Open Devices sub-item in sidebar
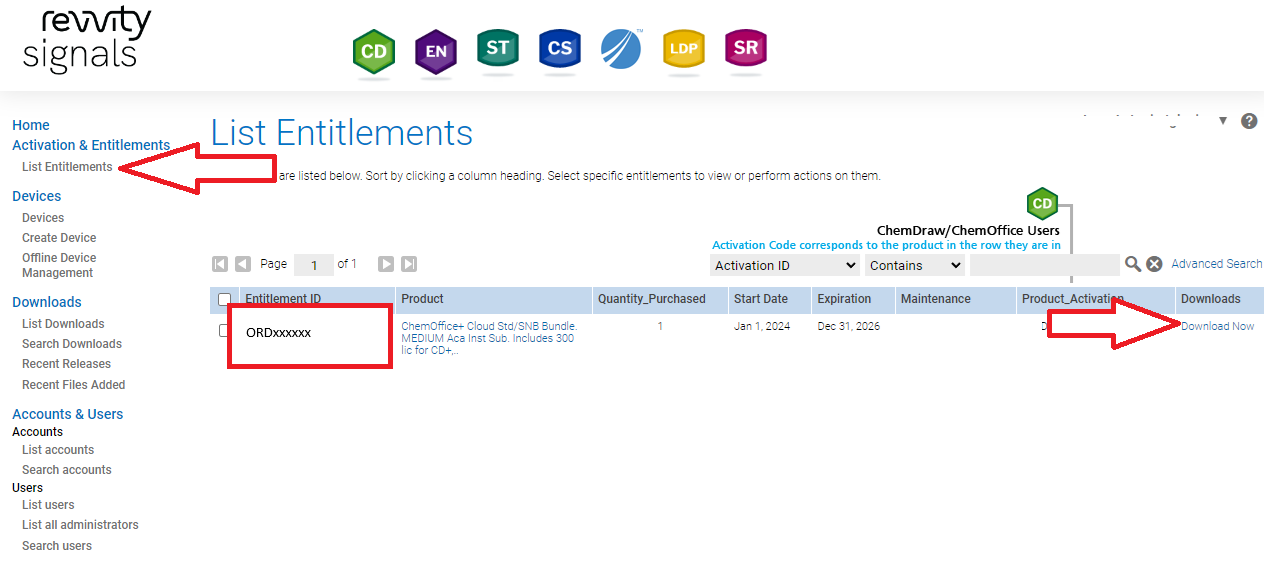1264x575 pixels. 43,218
